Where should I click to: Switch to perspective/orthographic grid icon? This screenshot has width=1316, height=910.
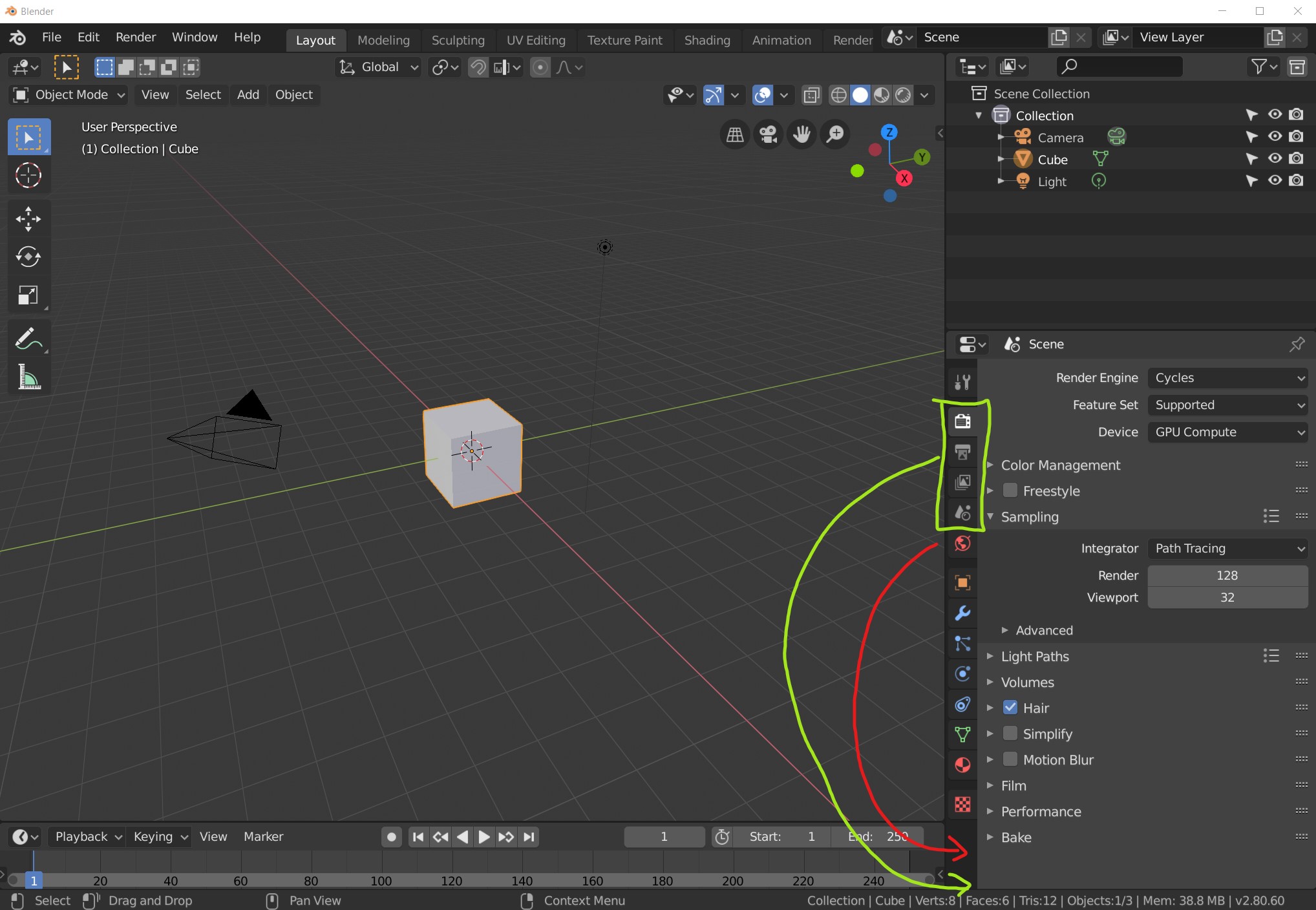click(735, 134)
